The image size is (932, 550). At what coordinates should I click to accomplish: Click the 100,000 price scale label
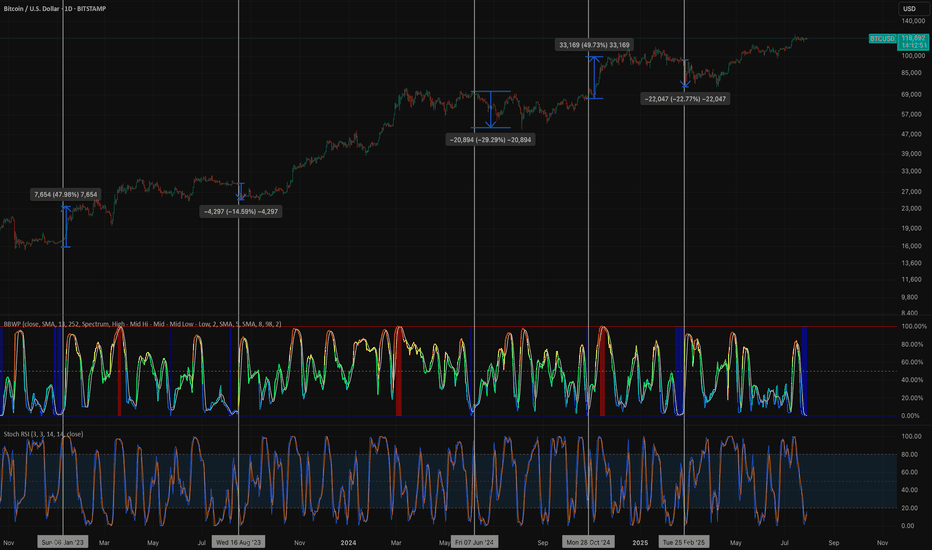coord(913,55)
